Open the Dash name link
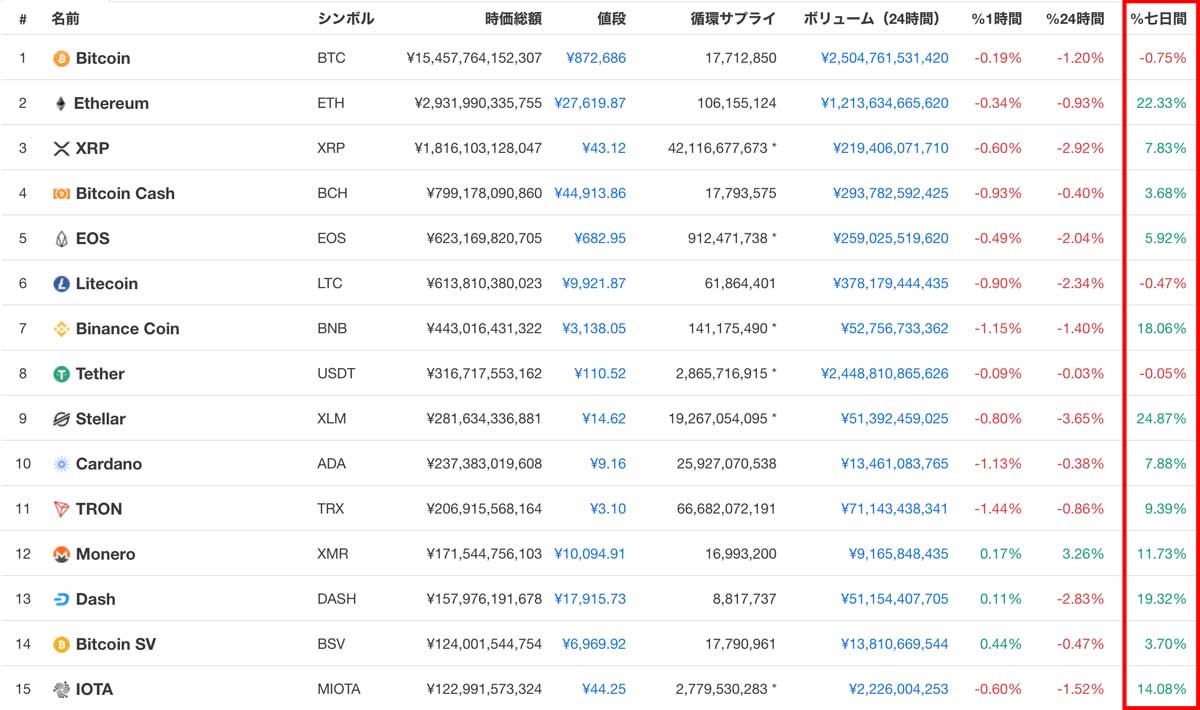Screen dimensions: 1200x710 coord(96,599)
